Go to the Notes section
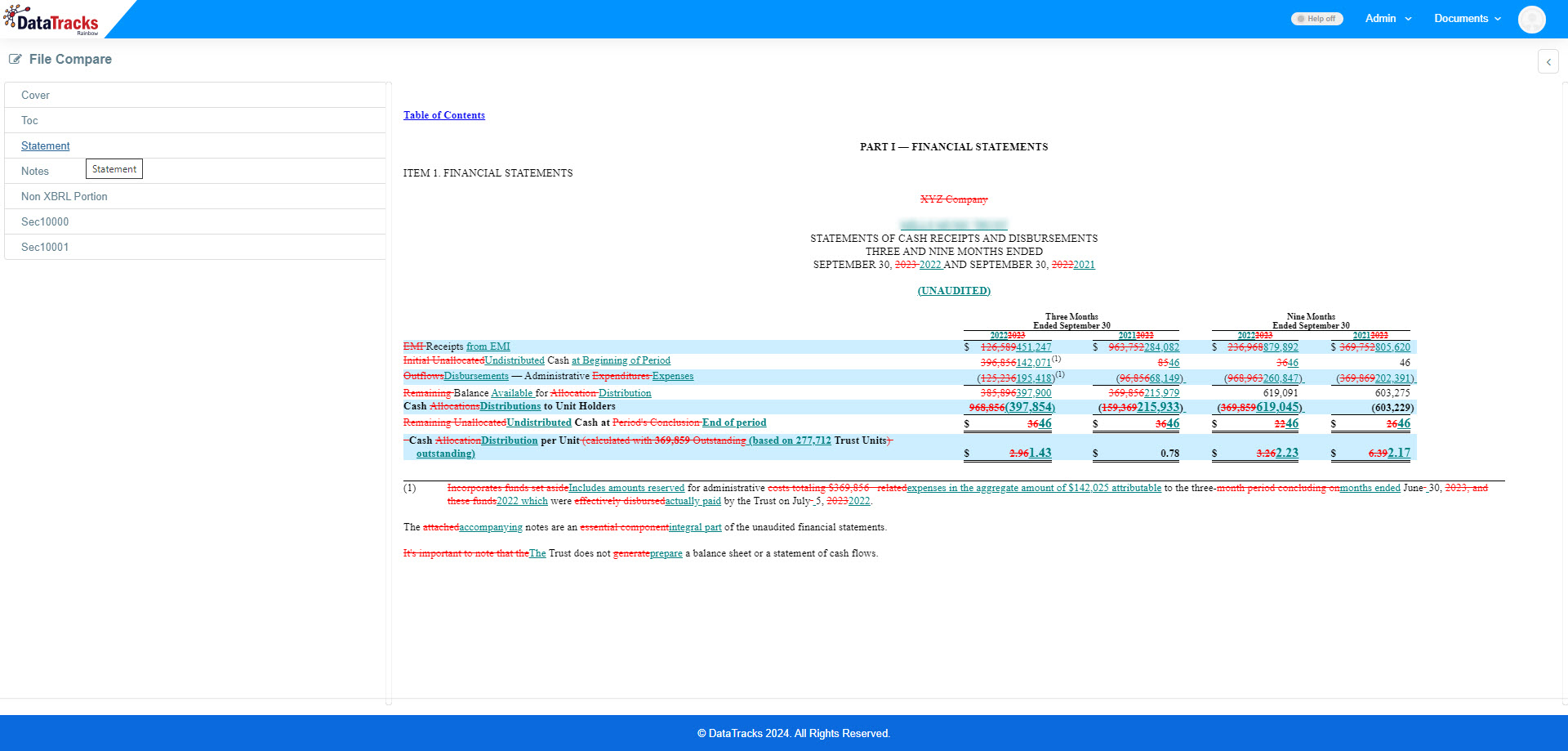 pyautogui.click(x=195, y=171)
